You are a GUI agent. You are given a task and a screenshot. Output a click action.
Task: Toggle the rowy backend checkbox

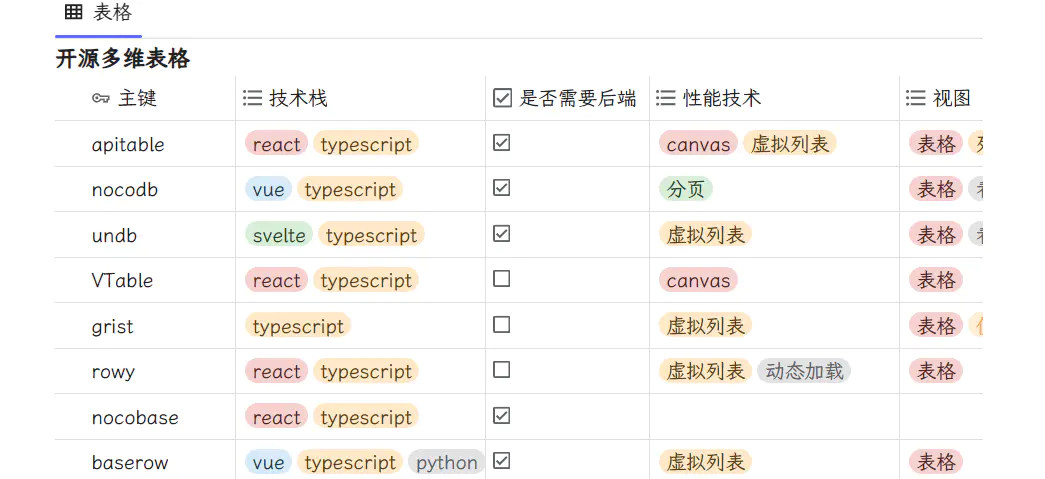[x=502, y=370]
